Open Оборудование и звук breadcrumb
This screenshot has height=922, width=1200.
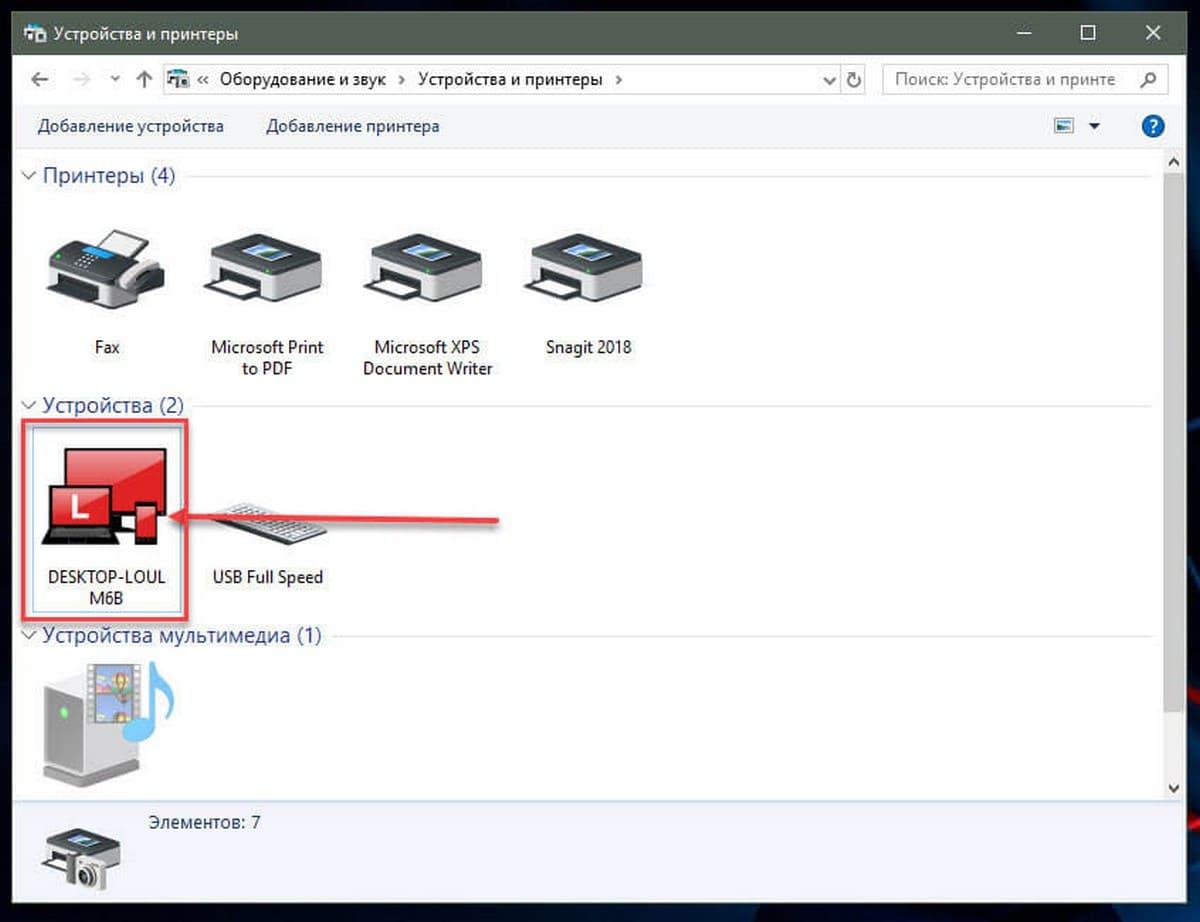click(x=302, y=79)
